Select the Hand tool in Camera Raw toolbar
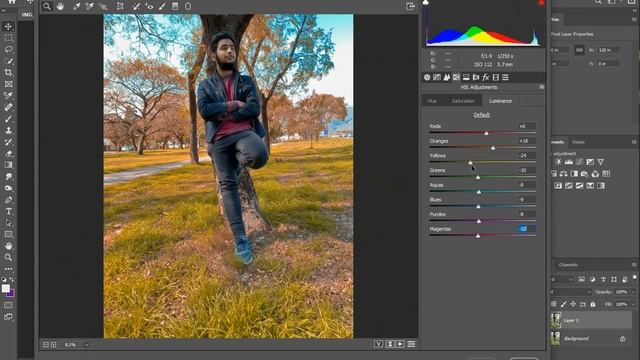The image size is (640, 360). pyautogui.click(x=60, y=6)
